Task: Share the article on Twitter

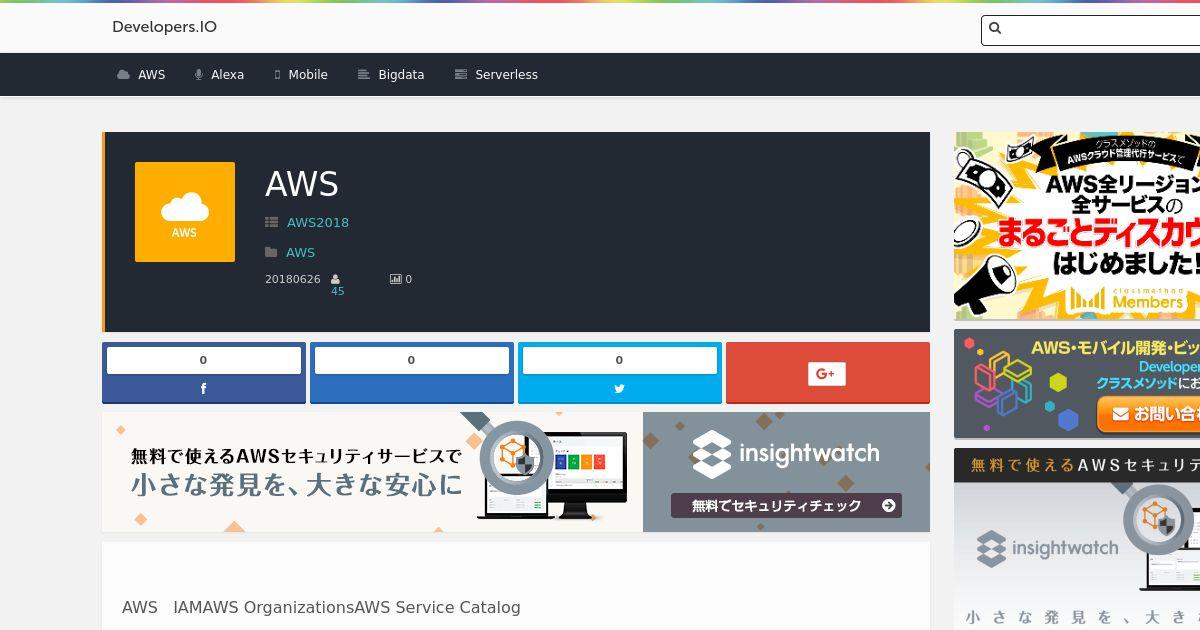Action: [x=620, y=373]
